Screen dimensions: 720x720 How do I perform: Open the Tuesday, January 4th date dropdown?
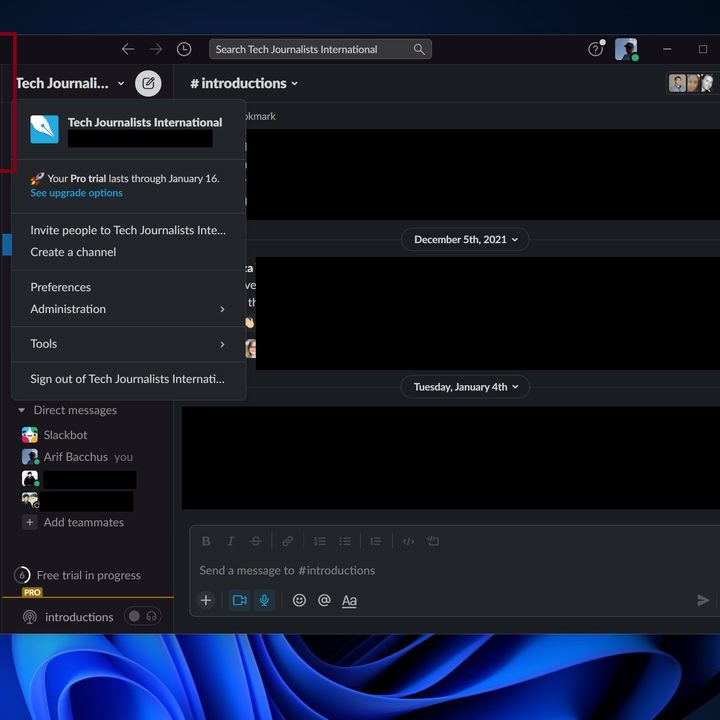(465, 387)
